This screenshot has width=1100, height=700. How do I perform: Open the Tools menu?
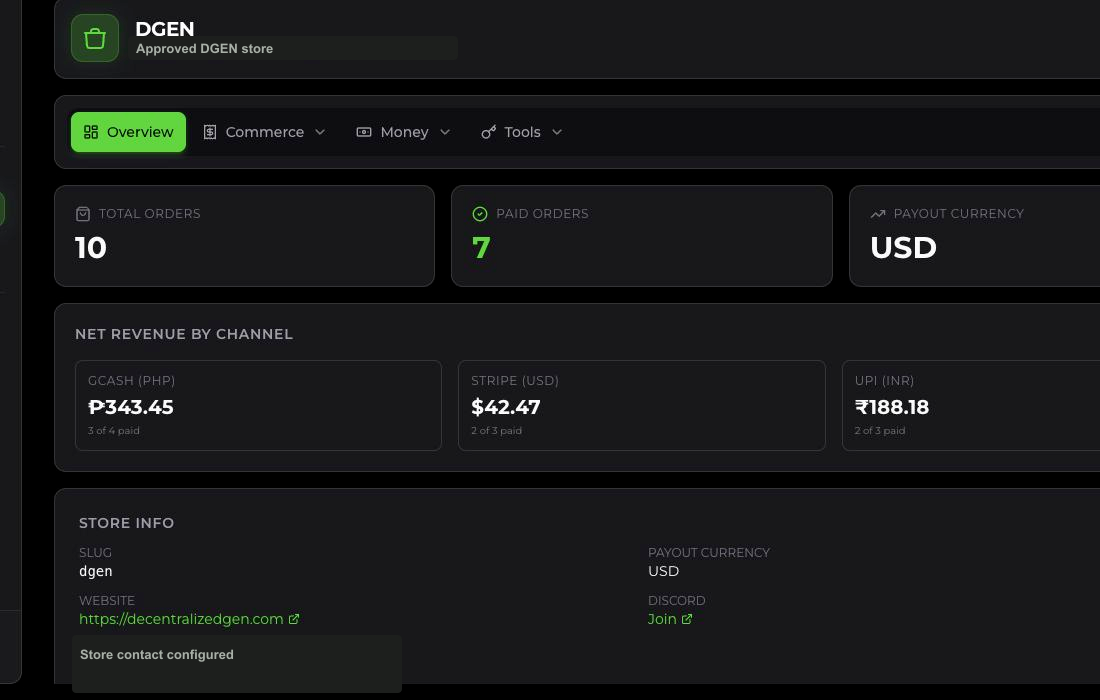tap(522, 132)
